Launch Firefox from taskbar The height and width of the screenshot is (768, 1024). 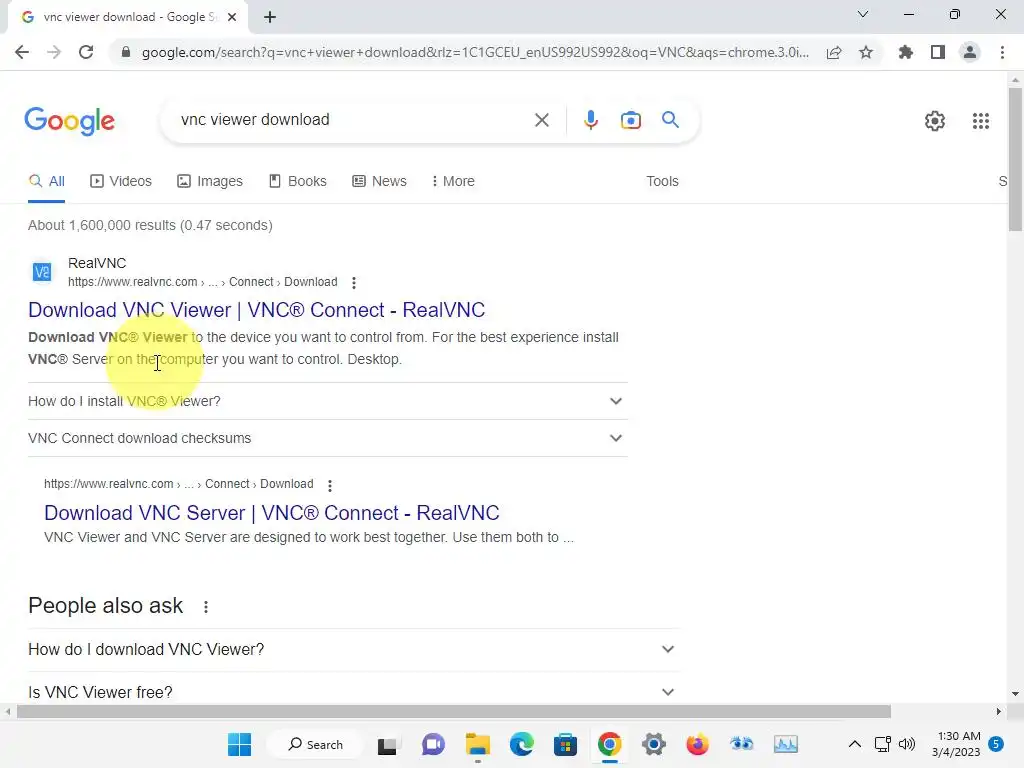pos(697,744)
